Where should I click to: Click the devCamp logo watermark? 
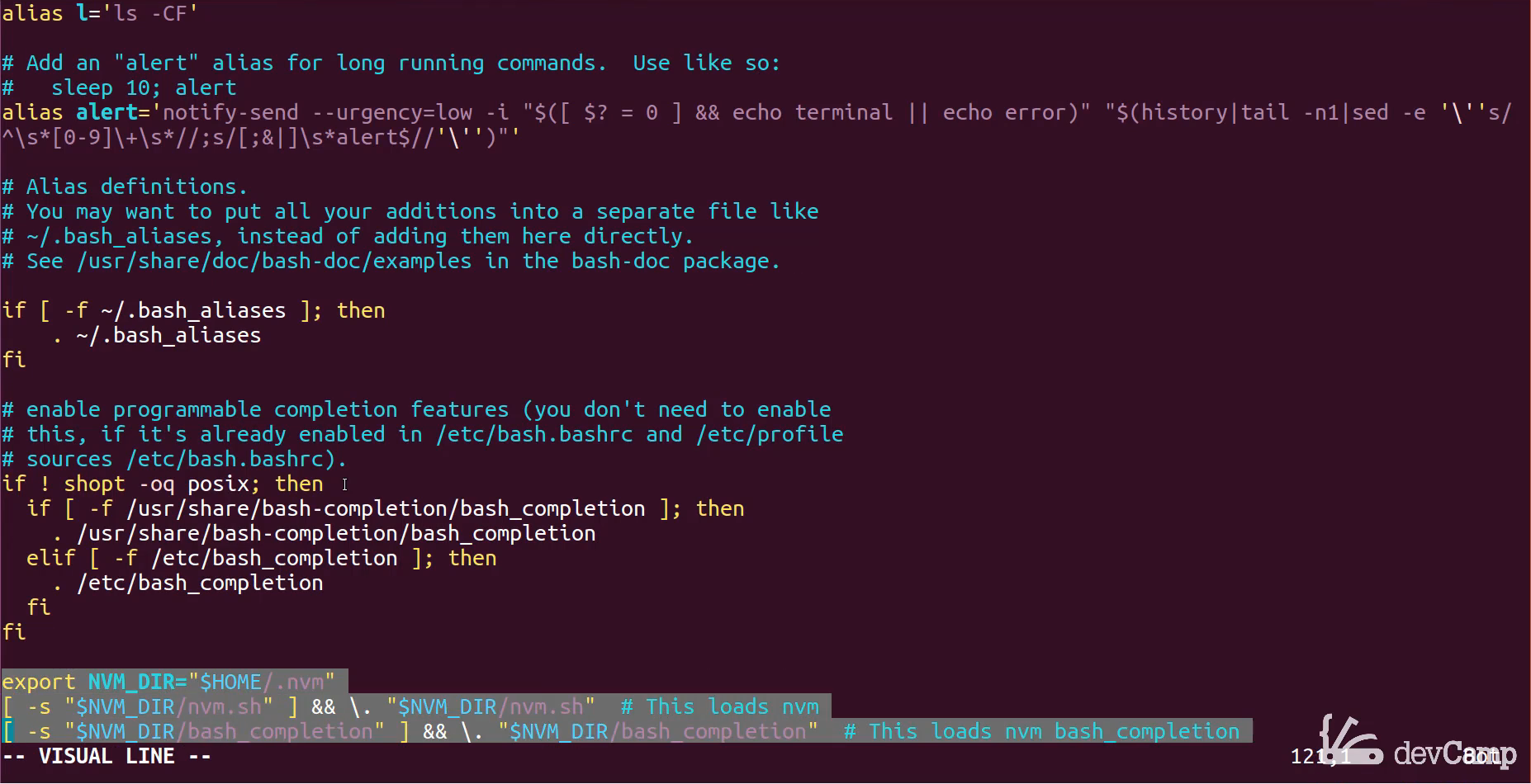(1417, 743)
